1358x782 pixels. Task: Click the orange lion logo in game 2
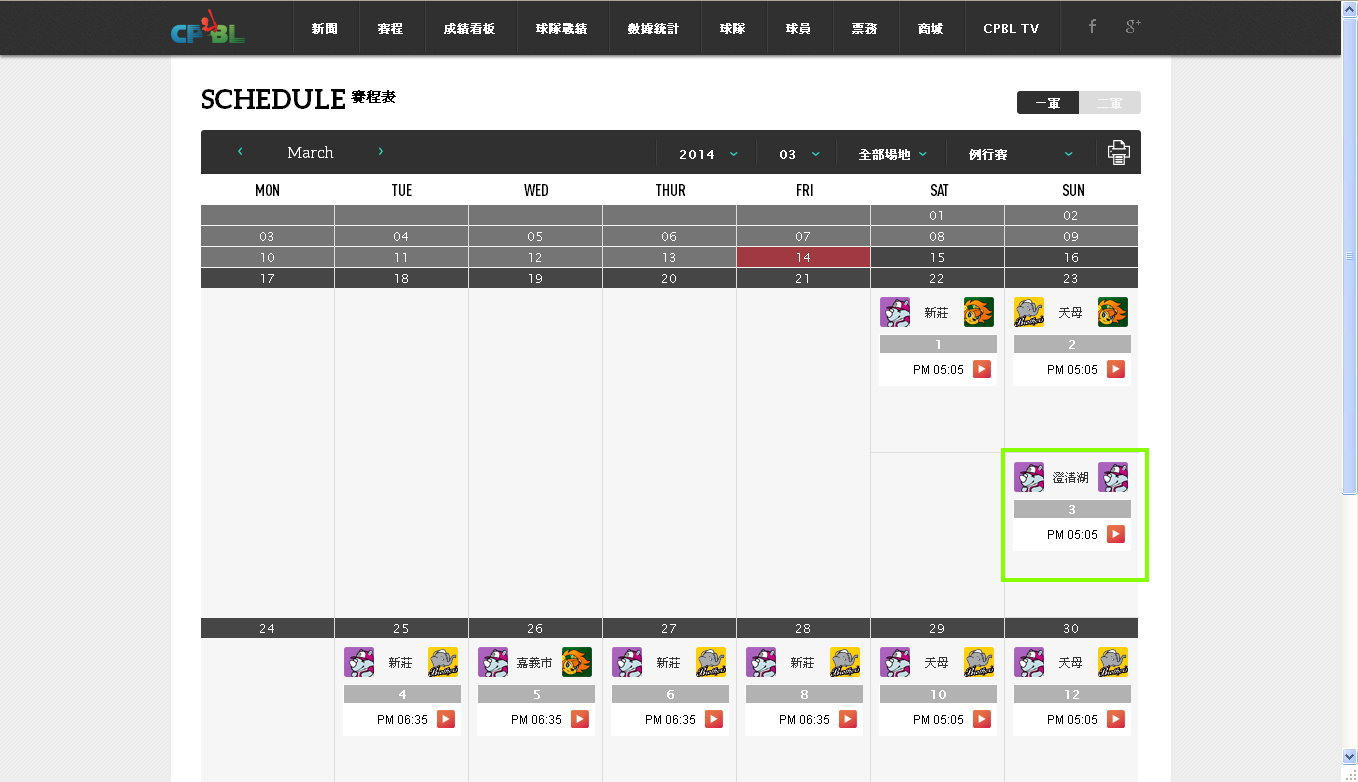tap(1113, 312)
